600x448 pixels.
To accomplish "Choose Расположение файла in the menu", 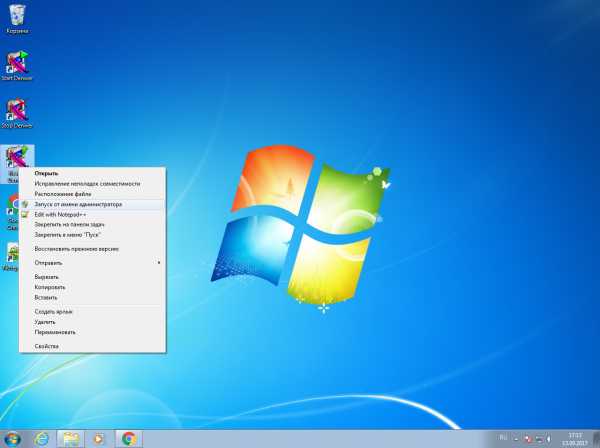I will (x=93, y=194).
